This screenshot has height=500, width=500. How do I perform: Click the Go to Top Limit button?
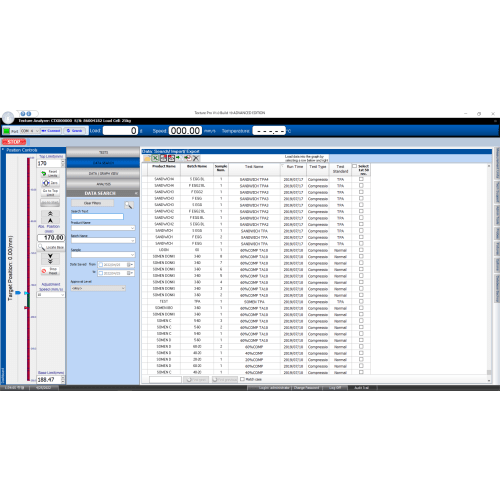click(x=50, y=192)
